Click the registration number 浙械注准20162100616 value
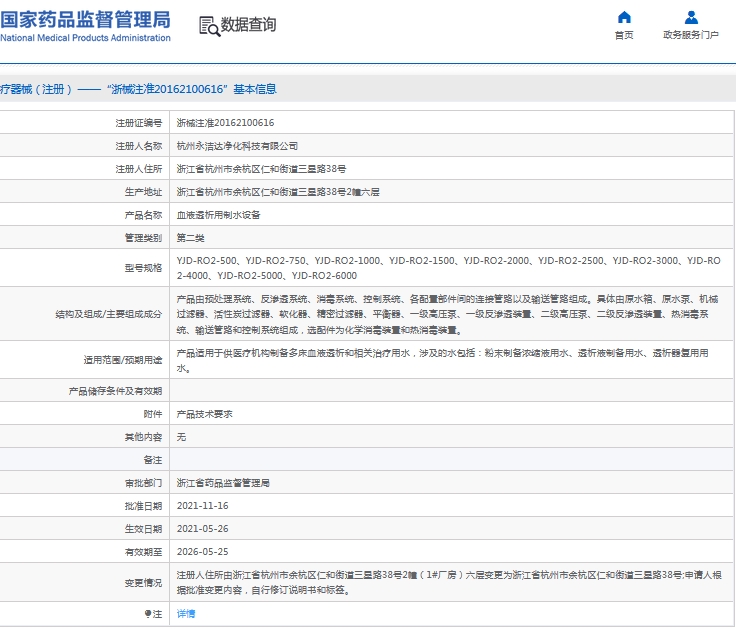736x629 pixels. pos(225,123)
